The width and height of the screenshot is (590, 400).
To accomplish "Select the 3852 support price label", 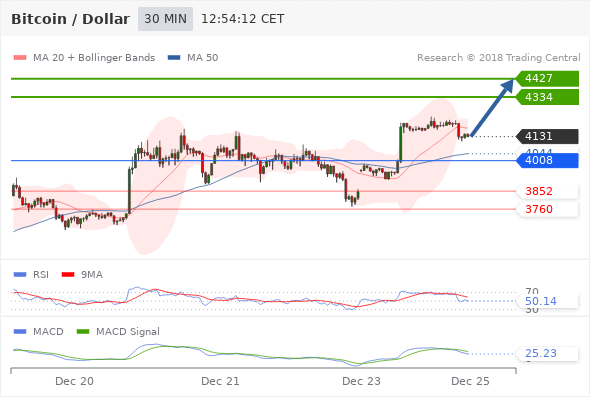I will 547,191.
